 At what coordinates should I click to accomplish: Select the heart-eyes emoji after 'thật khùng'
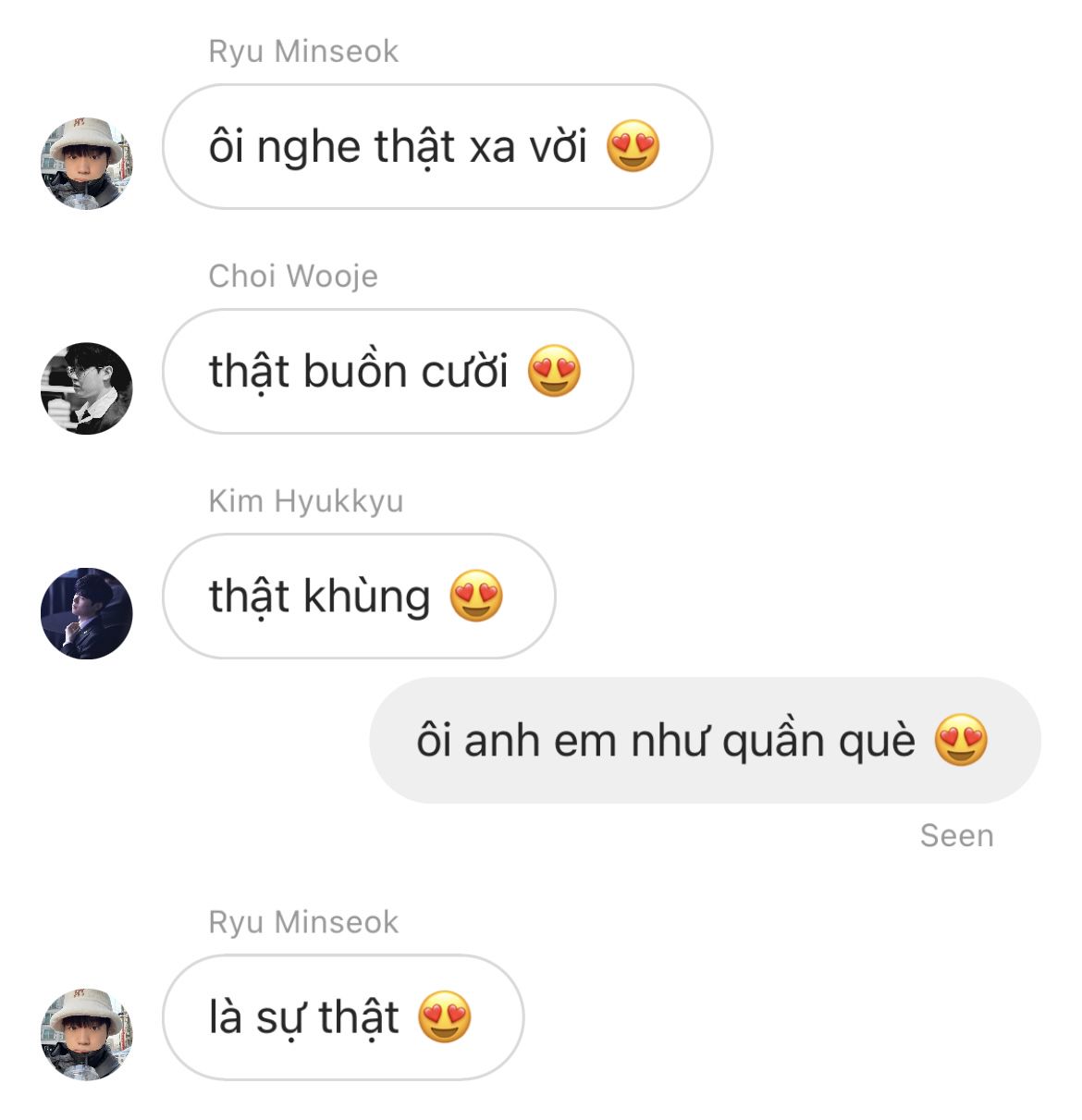(476, 596)
